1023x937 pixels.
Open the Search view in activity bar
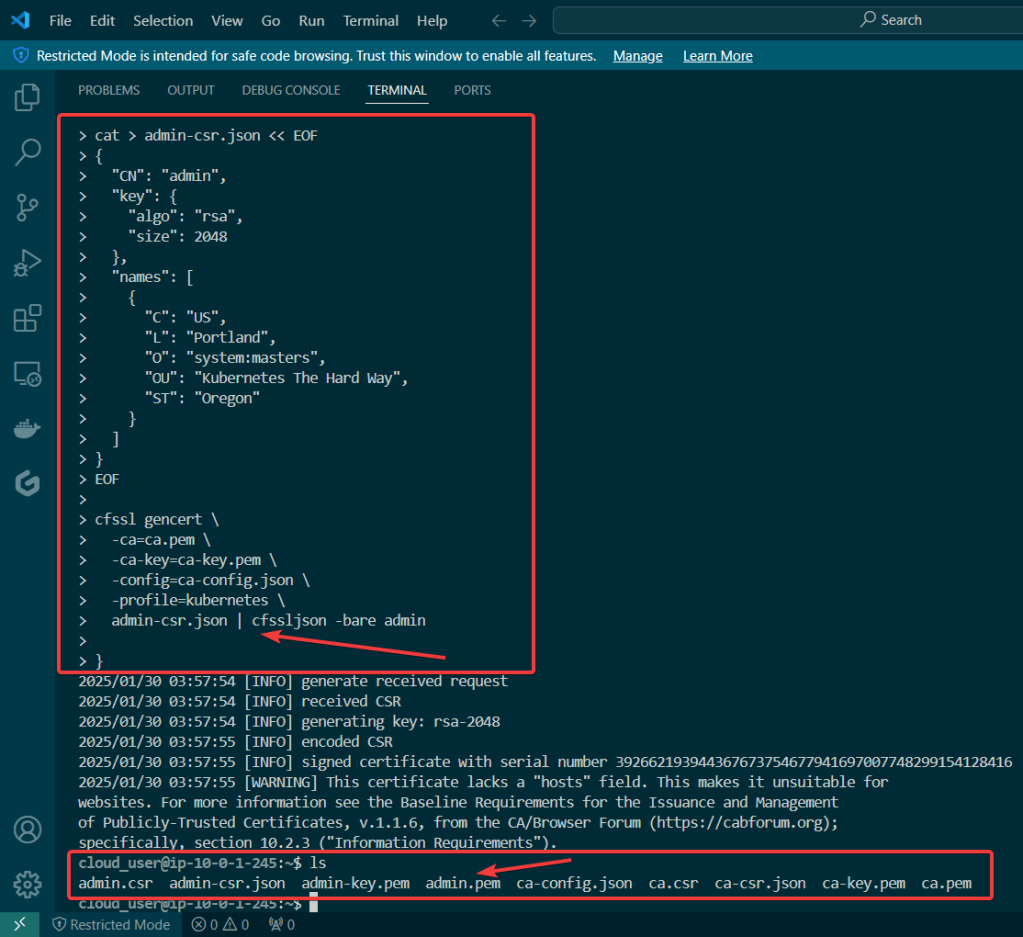[x=27, y=153]
